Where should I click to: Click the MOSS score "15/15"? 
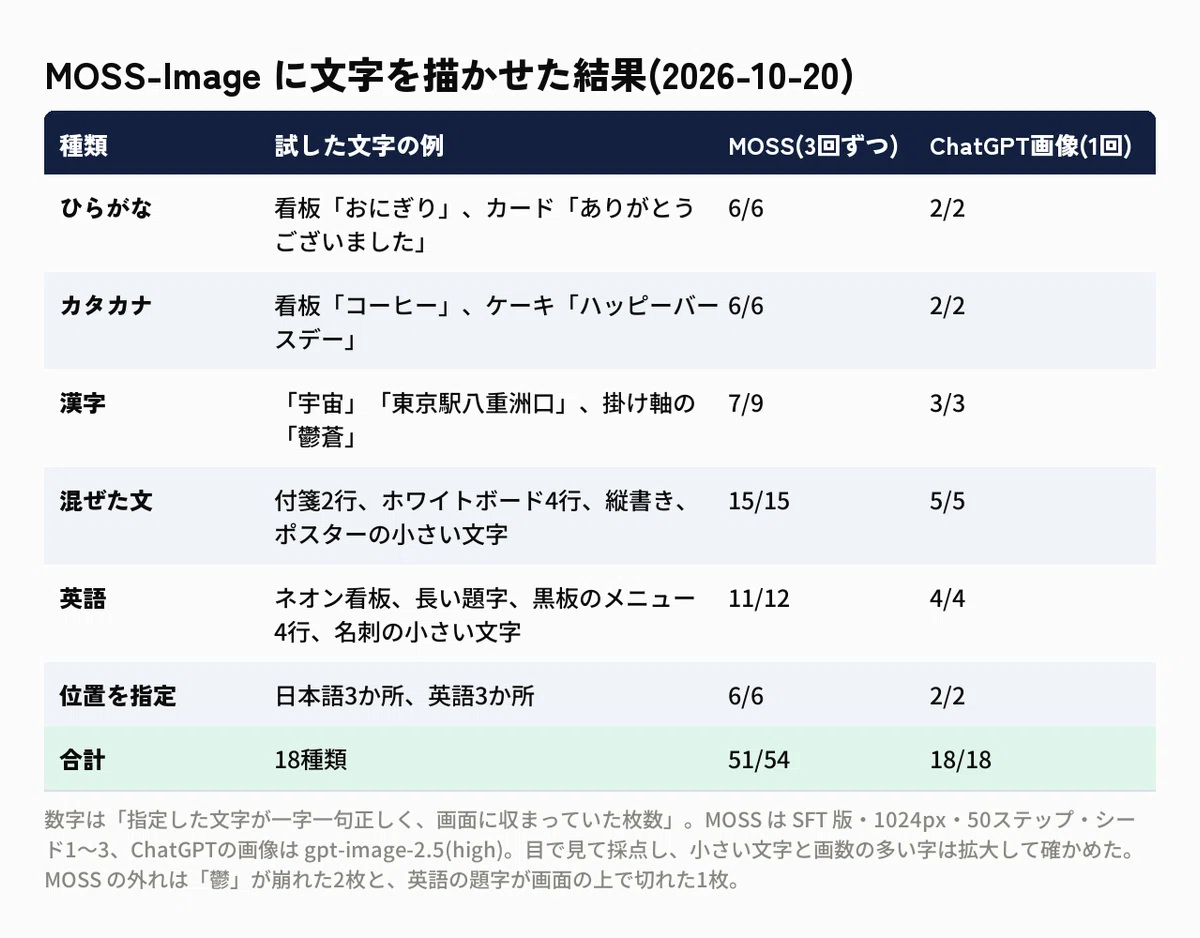(758, 500)
